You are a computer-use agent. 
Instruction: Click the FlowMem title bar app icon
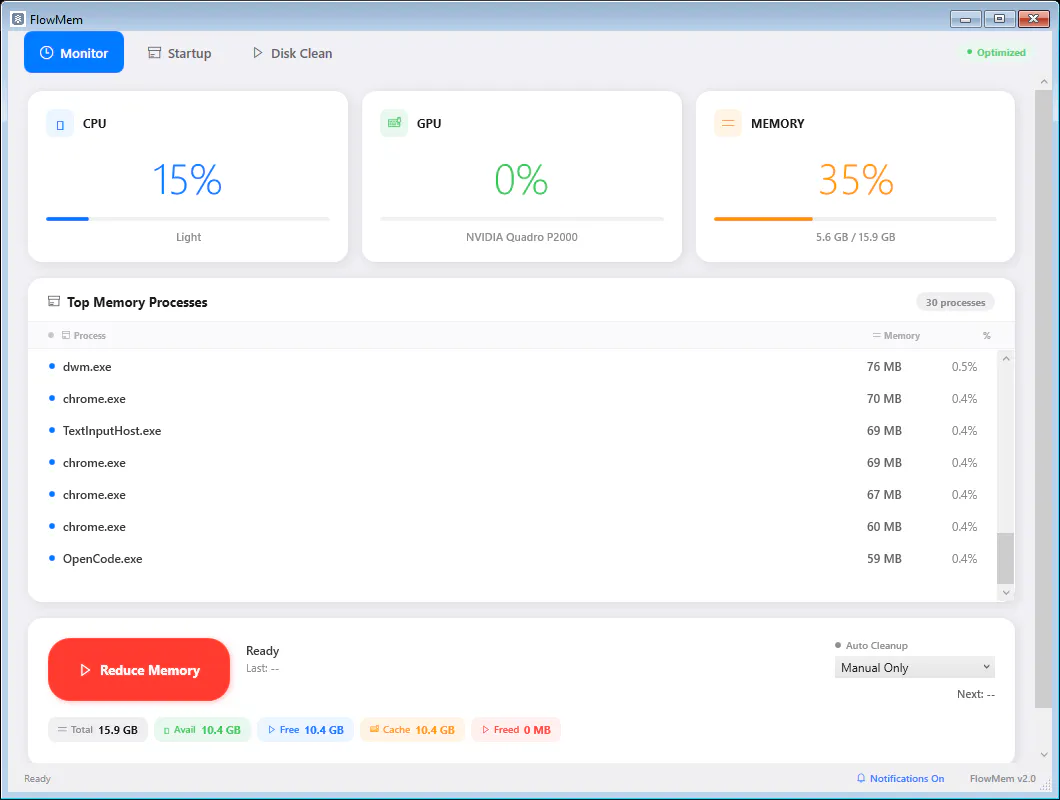click(x=18, y=19)
